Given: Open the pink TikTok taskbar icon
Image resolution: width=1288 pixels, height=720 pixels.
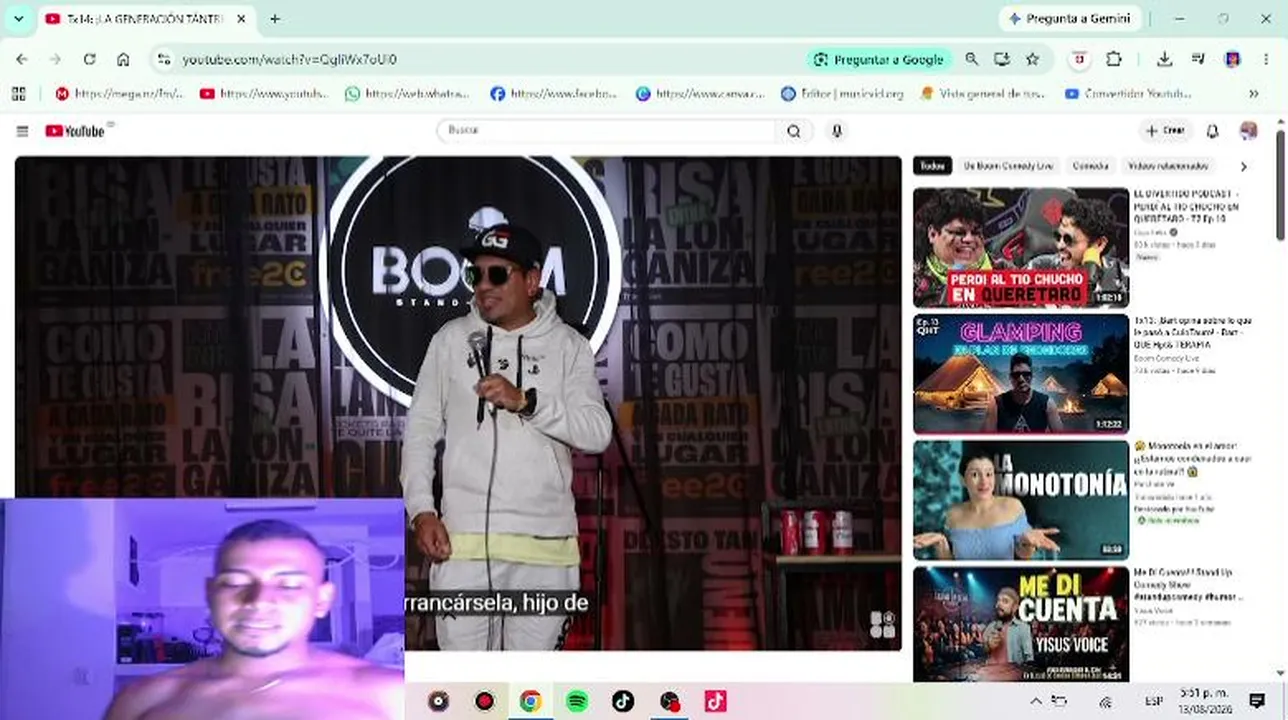Looking at the screenshot, I should (x=715, y=701).
